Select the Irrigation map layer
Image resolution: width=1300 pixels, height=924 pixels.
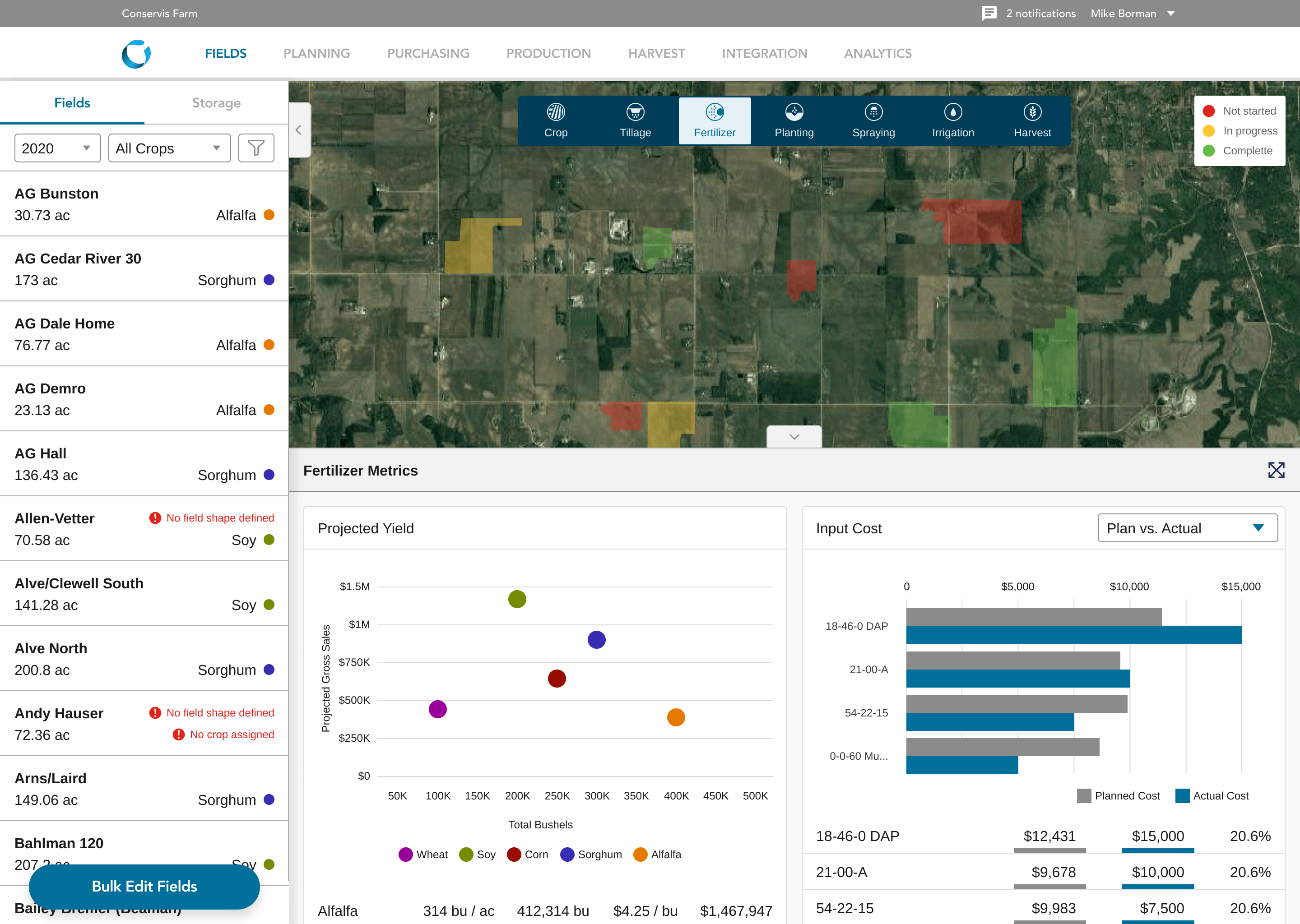[x=953, y=120]
